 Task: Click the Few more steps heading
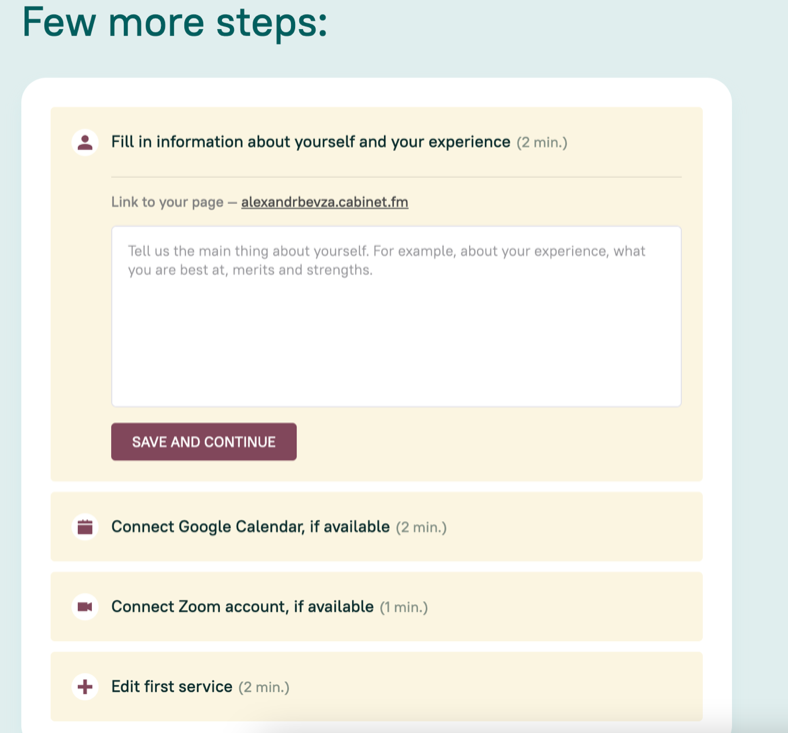[175, 23]
